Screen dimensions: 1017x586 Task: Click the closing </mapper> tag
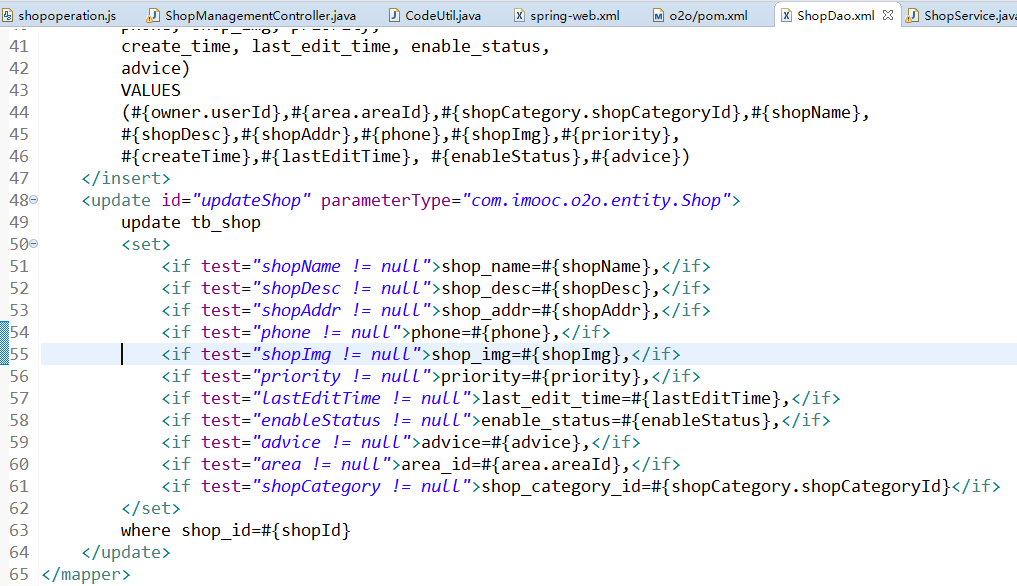tap(86, 574)
